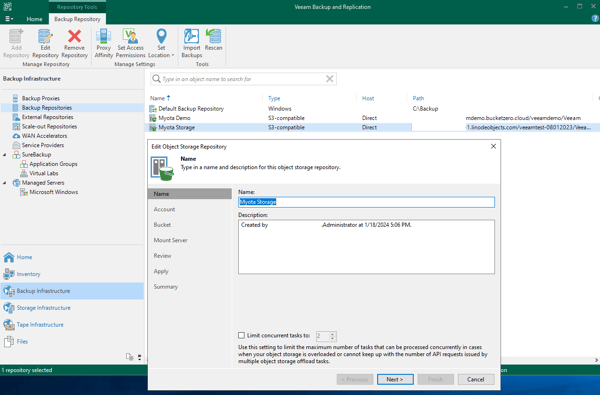Clear the search box with the X
600x395 pixels.
(329, 79)
